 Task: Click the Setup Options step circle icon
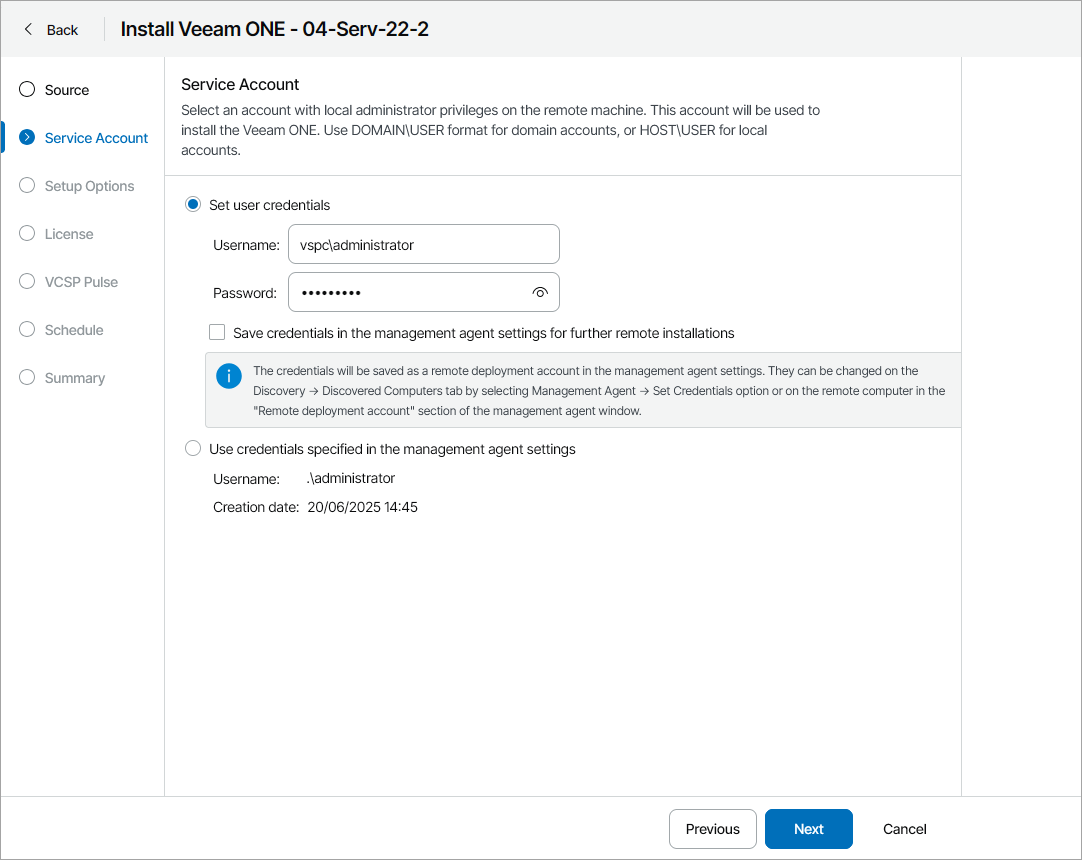tap(27, 185)
